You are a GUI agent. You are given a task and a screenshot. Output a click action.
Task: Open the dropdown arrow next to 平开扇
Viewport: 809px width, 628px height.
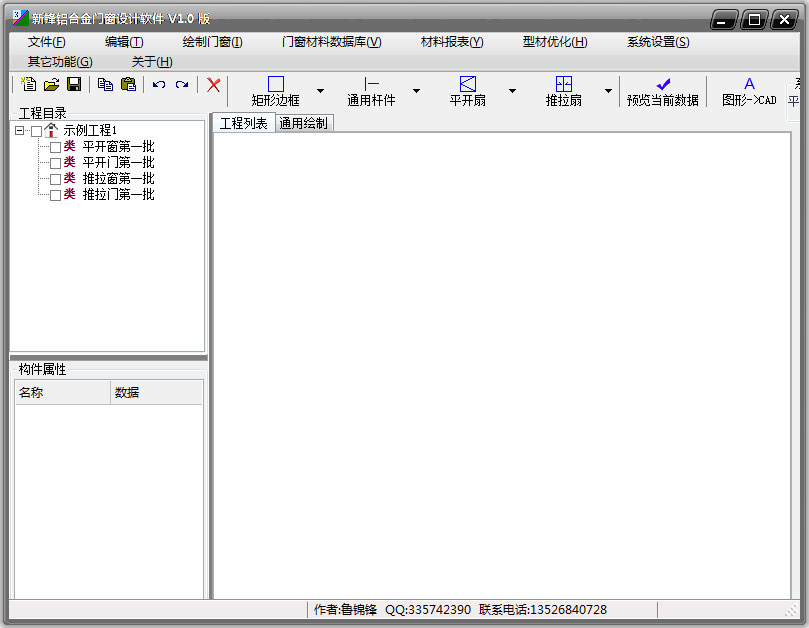[x=512, y=91]
